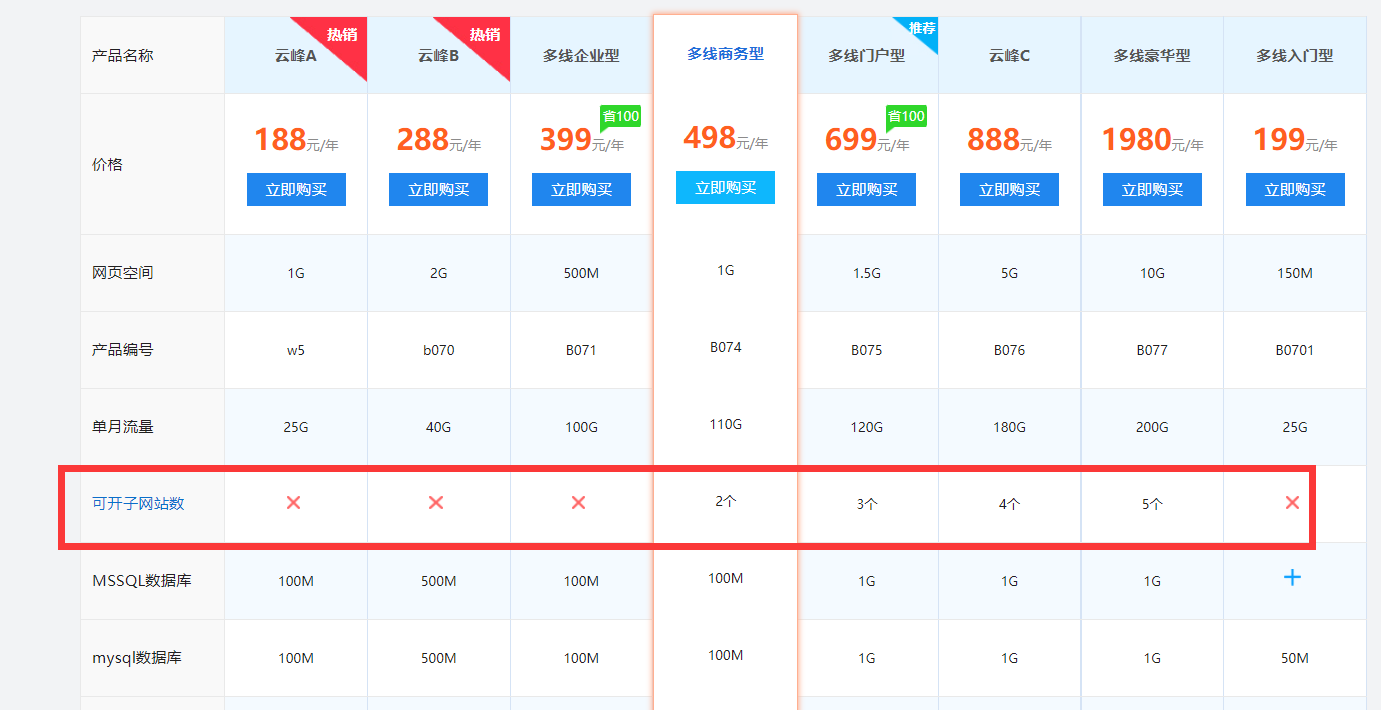The image size is (1381, 710).
Task: Click the red X under 多线入门型 column
Action: 1292,503
